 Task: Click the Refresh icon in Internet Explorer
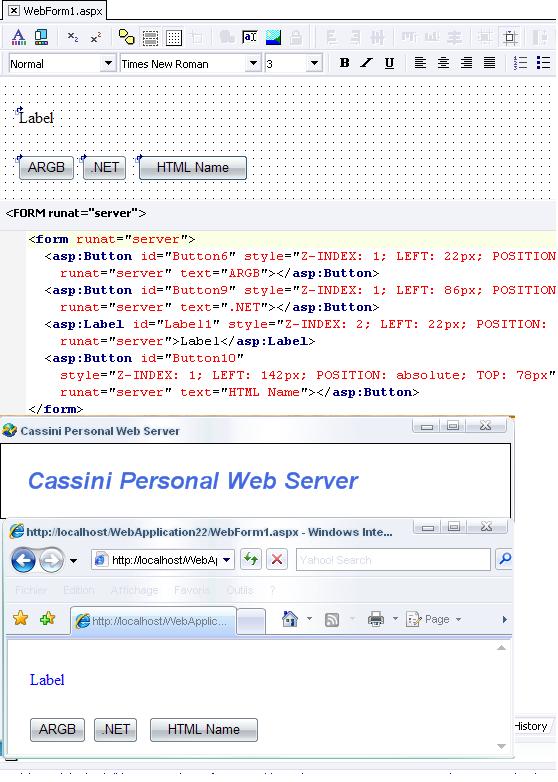pos(251,560)
